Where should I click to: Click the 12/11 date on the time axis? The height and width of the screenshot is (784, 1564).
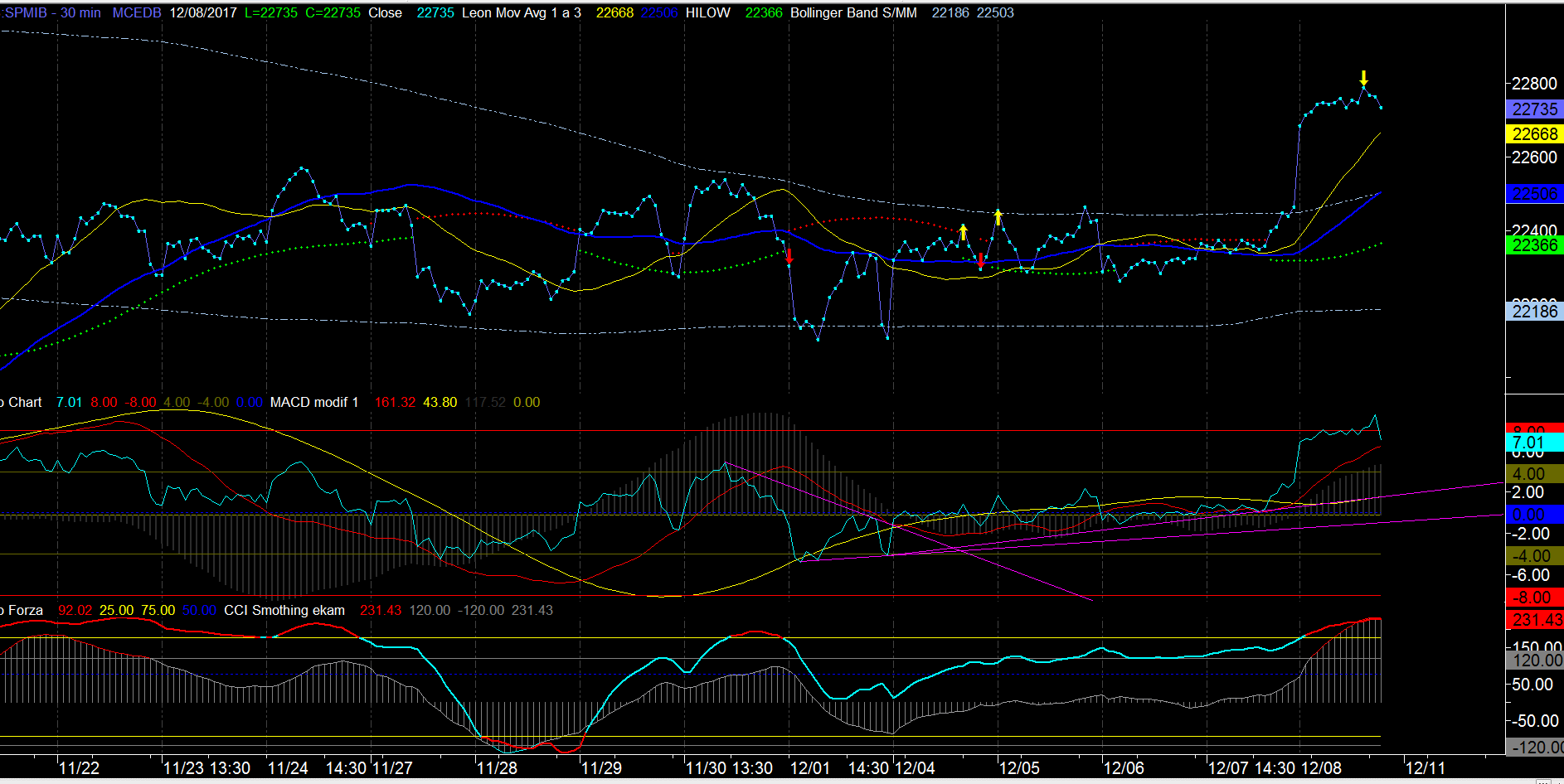[x=1425, y=768]
